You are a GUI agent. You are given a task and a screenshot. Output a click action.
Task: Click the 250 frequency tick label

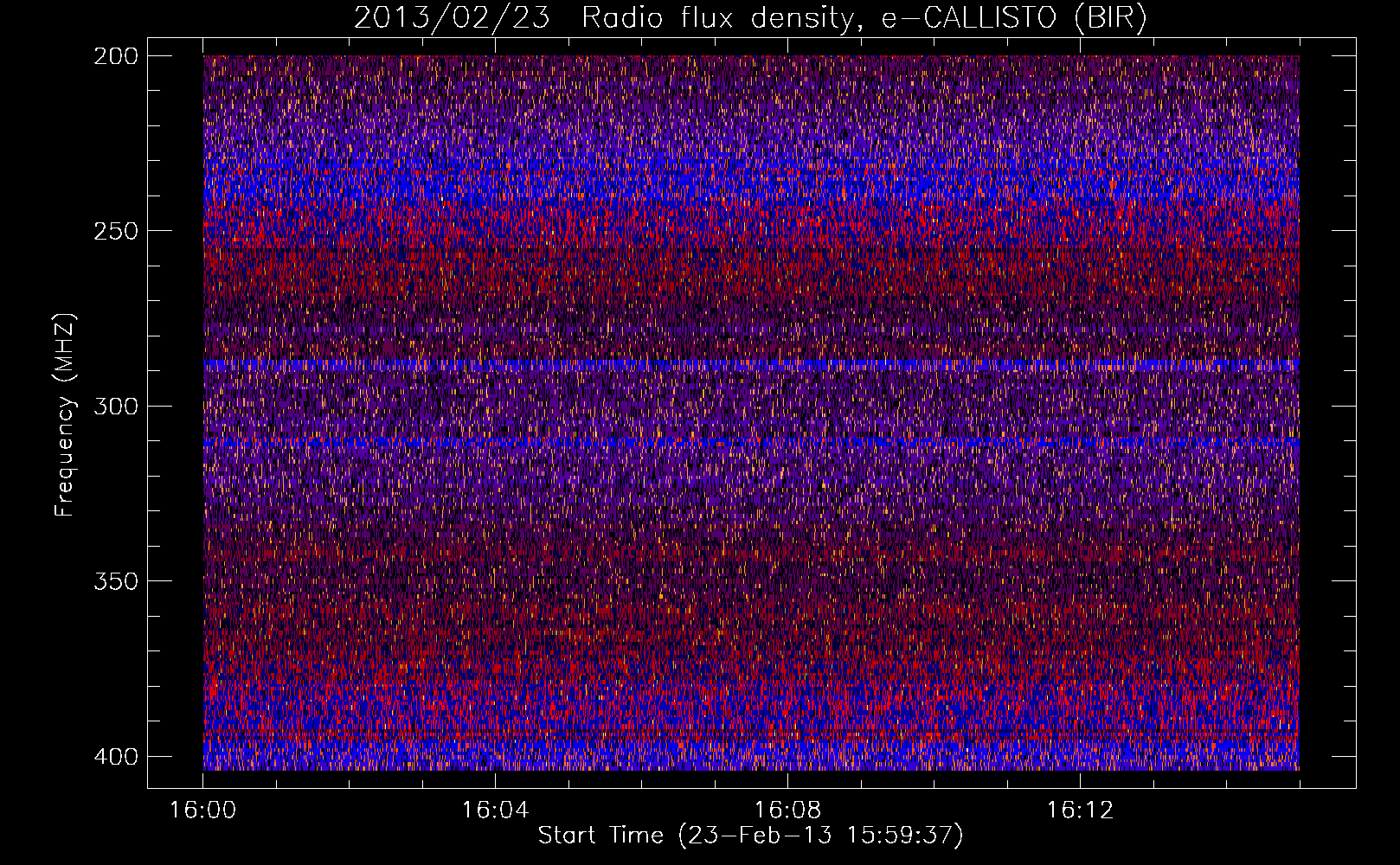[115, 231]
